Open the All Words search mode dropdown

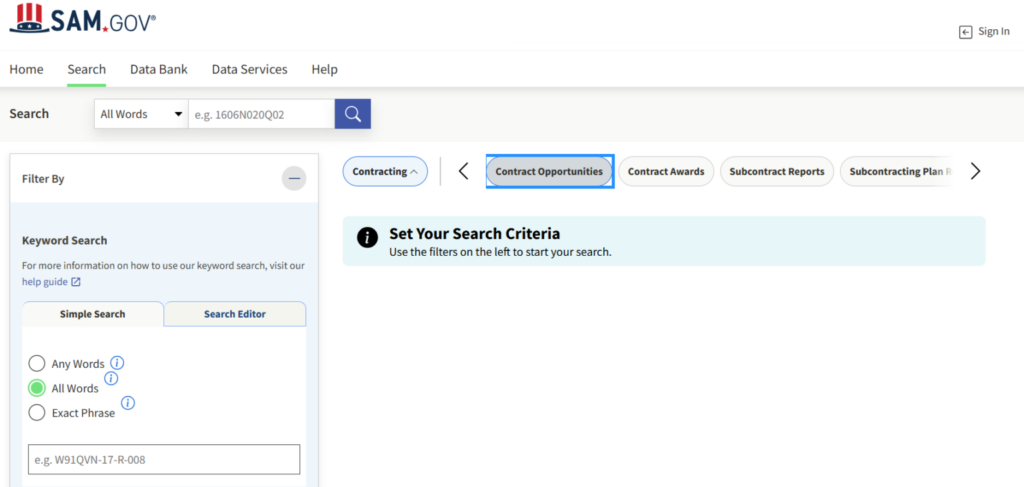pyautogui.click(x=141, y=114)
